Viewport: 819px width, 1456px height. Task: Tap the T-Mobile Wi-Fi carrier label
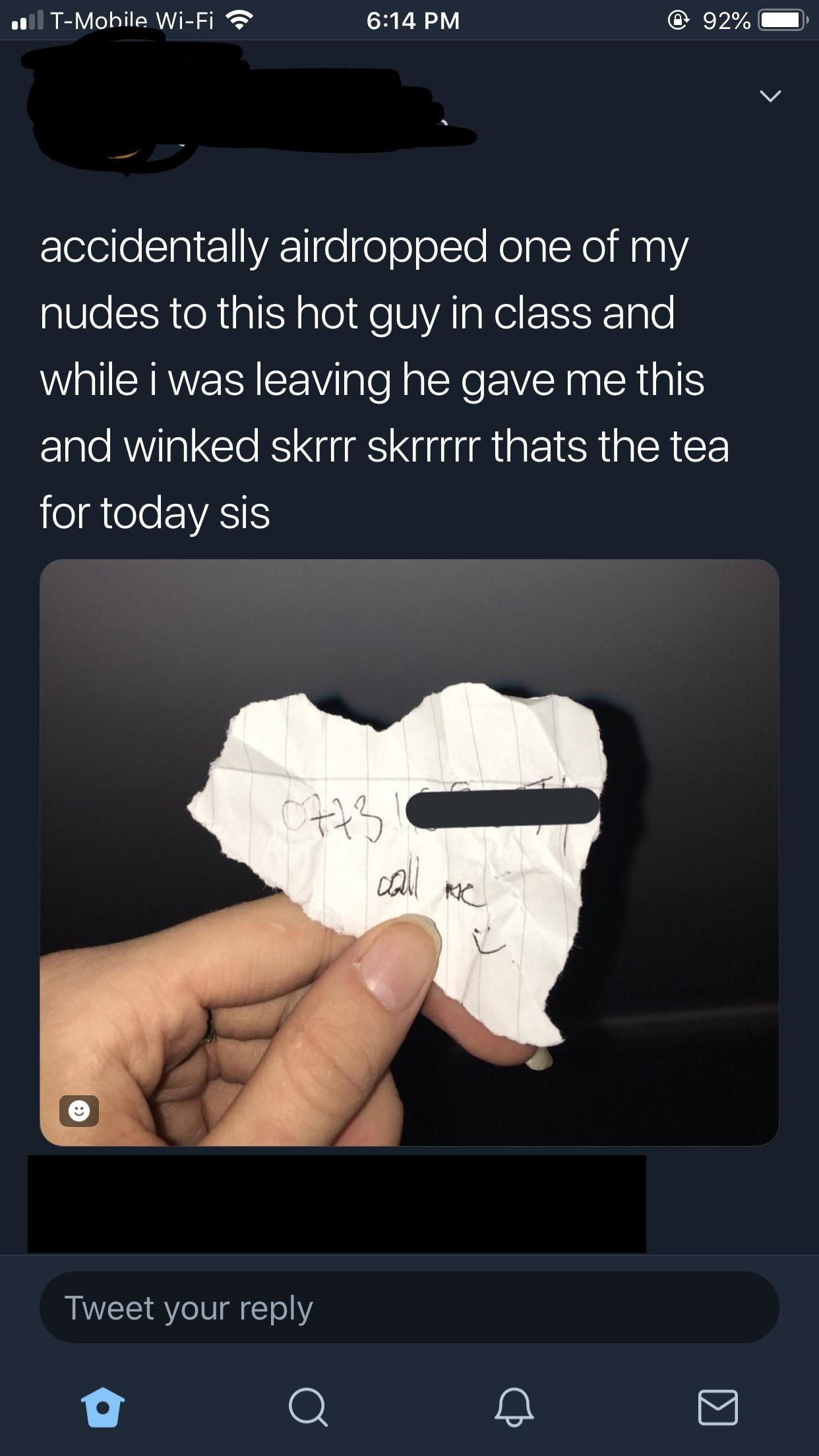click(x=132, y=21)
